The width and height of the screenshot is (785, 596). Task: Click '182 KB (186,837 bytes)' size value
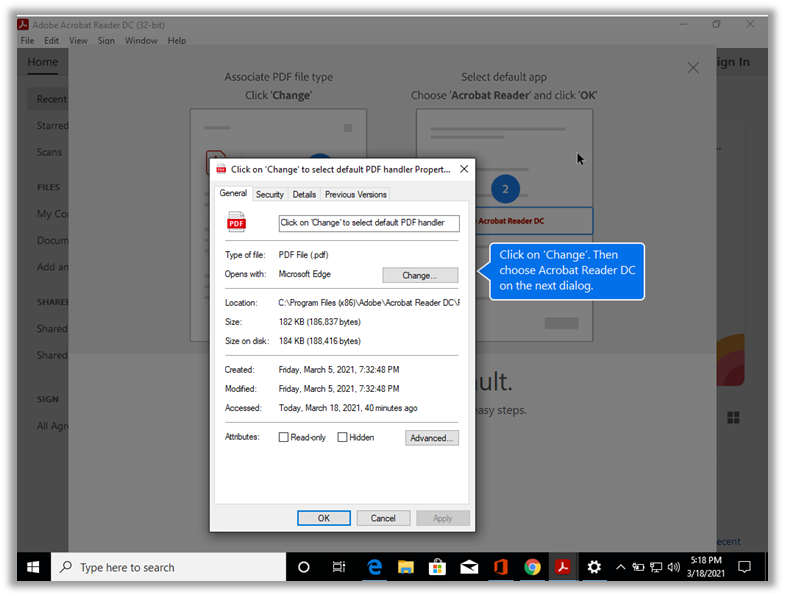[x=319, y=322]
